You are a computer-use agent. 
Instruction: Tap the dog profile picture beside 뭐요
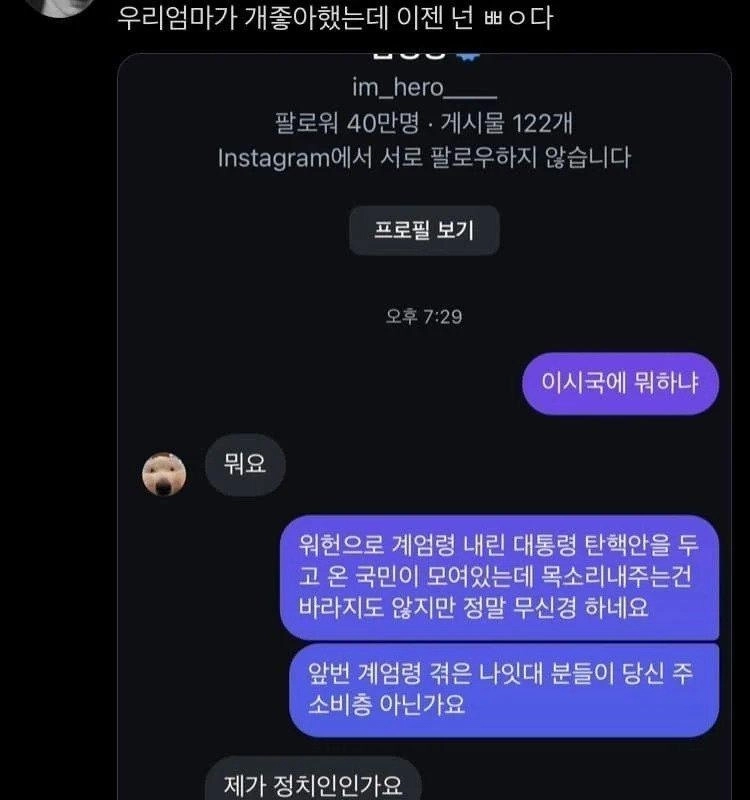(x=164, y=474)
